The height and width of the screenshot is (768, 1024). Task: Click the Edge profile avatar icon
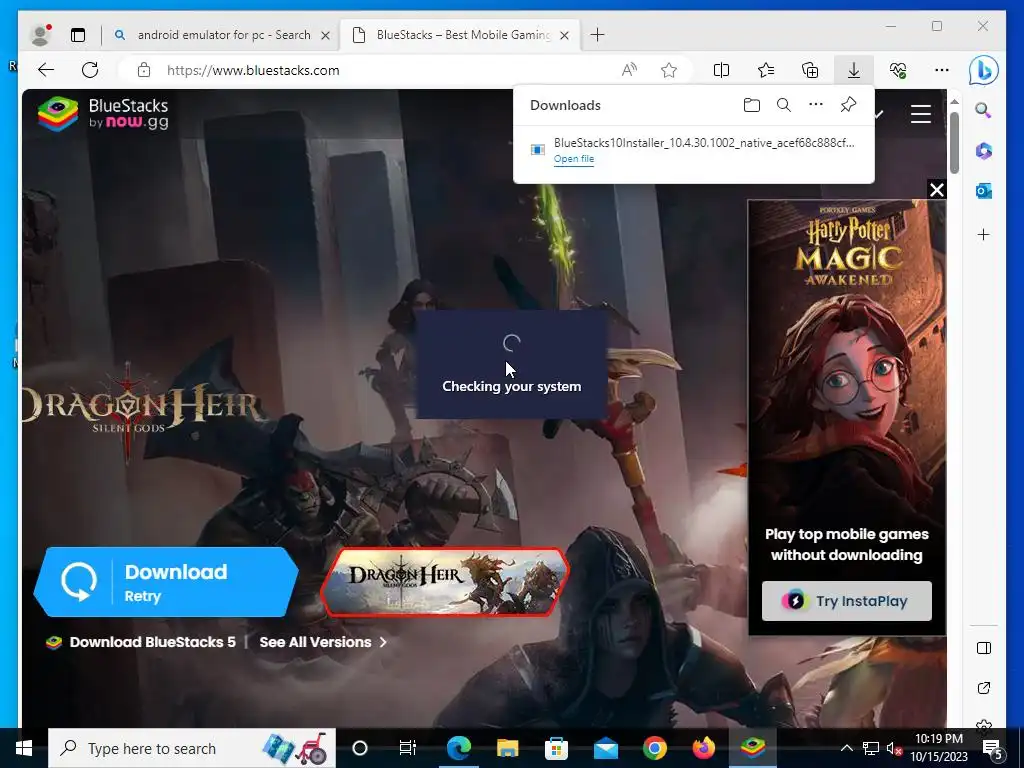pyautogui.click(x=40, y=35)
